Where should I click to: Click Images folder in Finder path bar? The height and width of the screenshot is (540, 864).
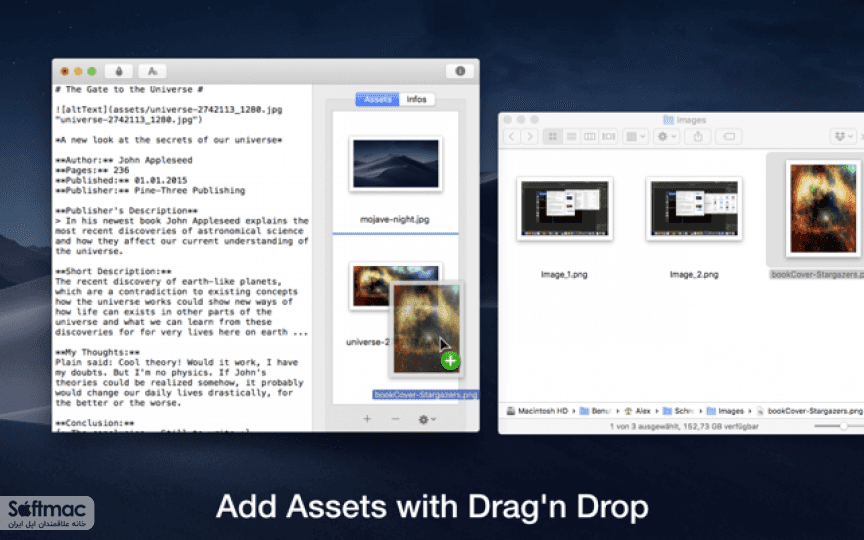click(725, 411)
